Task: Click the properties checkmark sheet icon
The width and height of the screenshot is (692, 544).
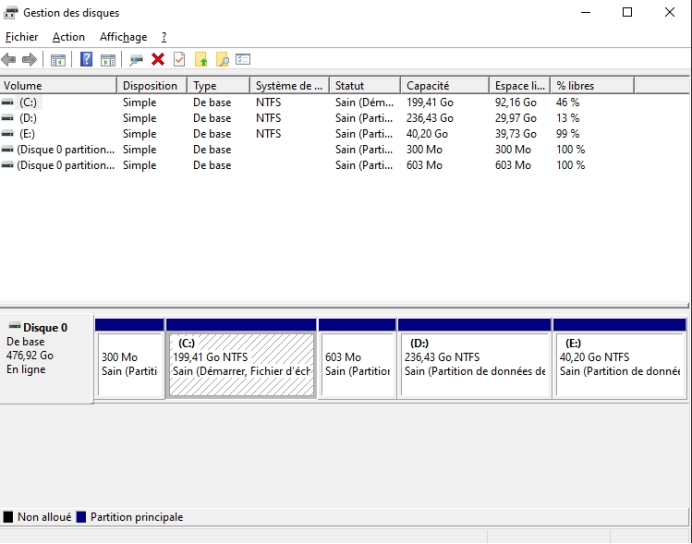Action: tap(179, 60)
